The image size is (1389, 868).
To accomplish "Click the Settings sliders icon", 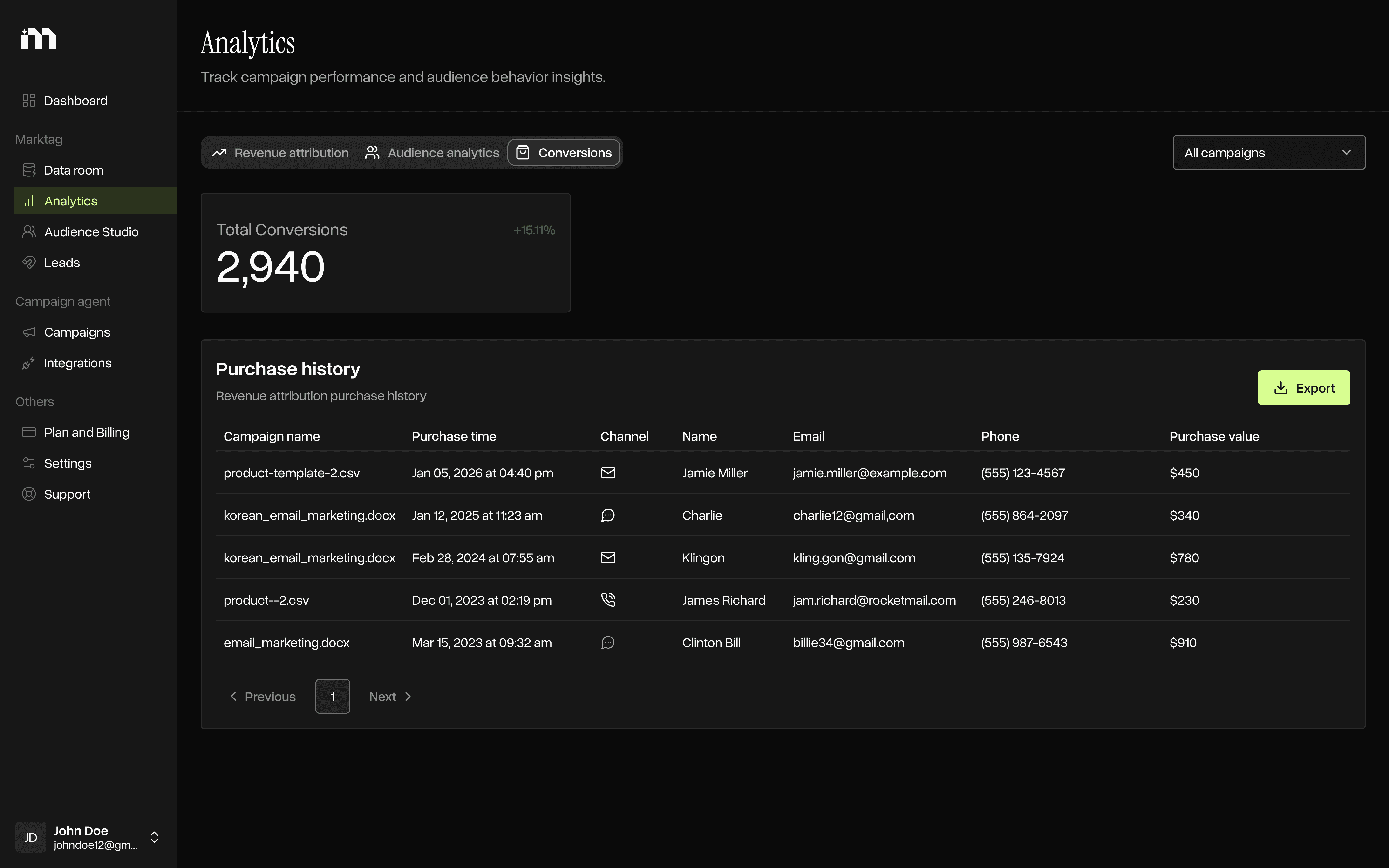I will [x=29, y=463].
